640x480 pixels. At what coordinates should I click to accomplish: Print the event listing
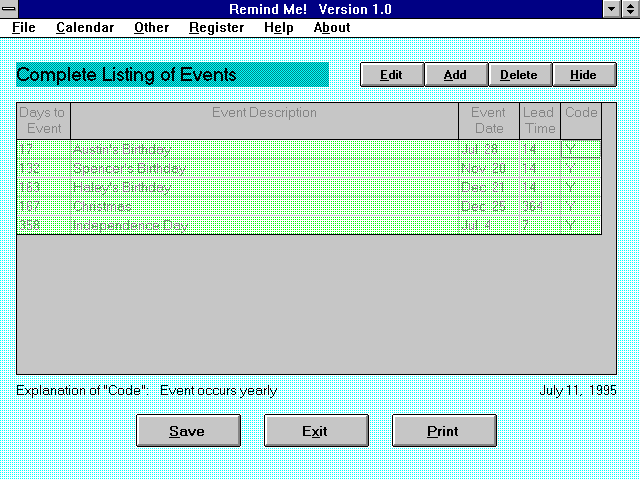coord(443,431)
